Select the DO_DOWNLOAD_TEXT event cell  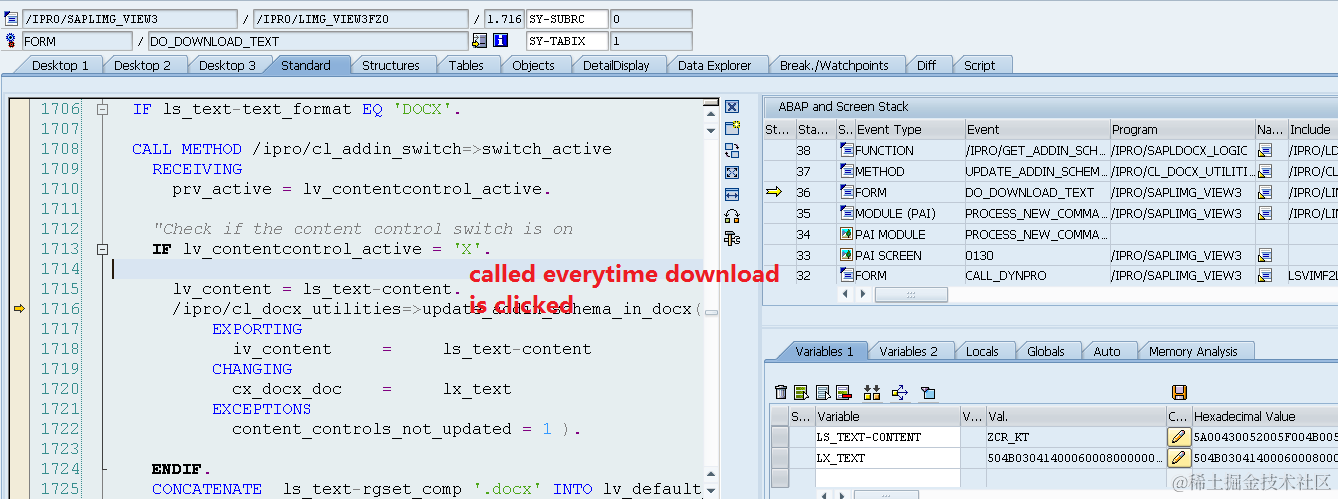pyautogui.click(x=1037, y=192)
